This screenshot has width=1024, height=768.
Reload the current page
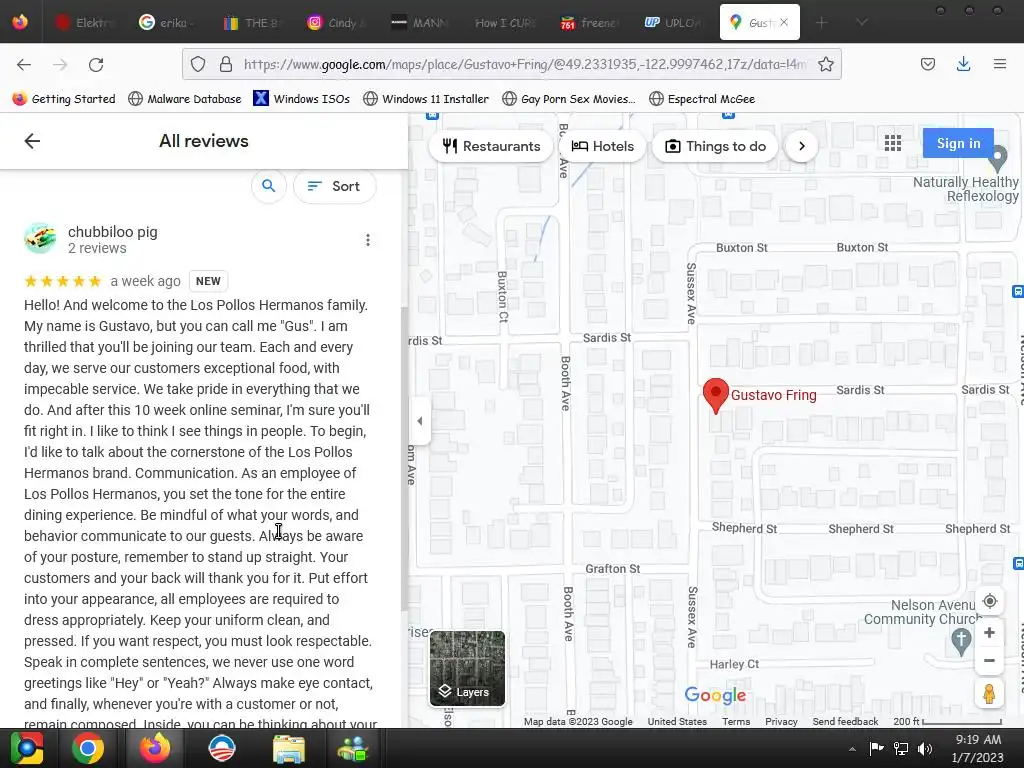[x=96, y=64]
